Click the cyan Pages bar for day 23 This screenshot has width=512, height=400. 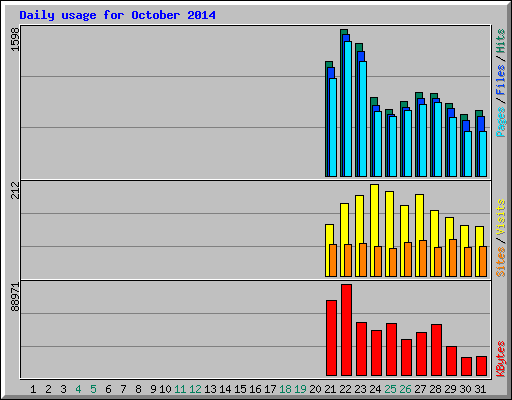[x=363, y=119]
